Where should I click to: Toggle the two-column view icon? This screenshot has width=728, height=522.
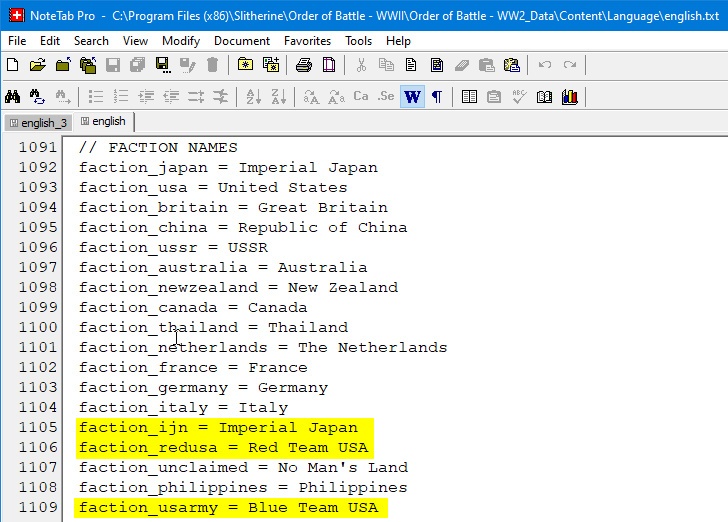[469, 97]
